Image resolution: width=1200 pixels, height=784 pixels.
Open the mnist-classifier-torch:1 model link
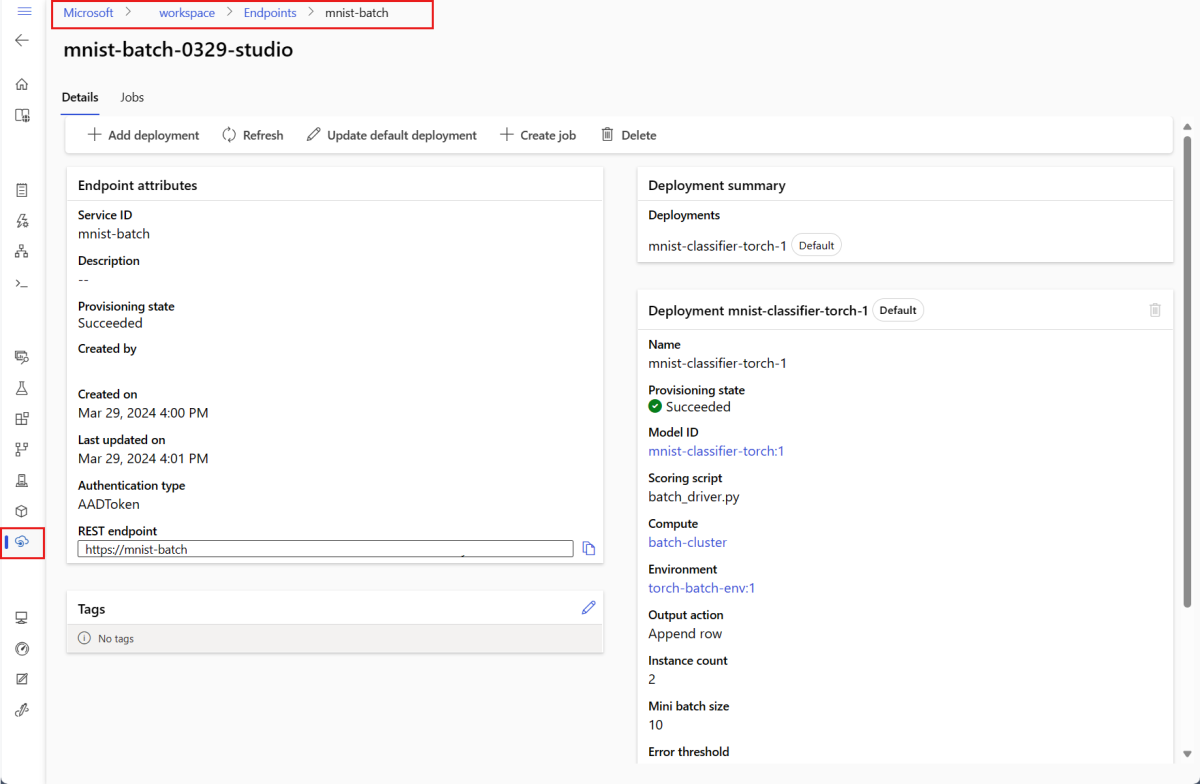(x=716, y=451)
